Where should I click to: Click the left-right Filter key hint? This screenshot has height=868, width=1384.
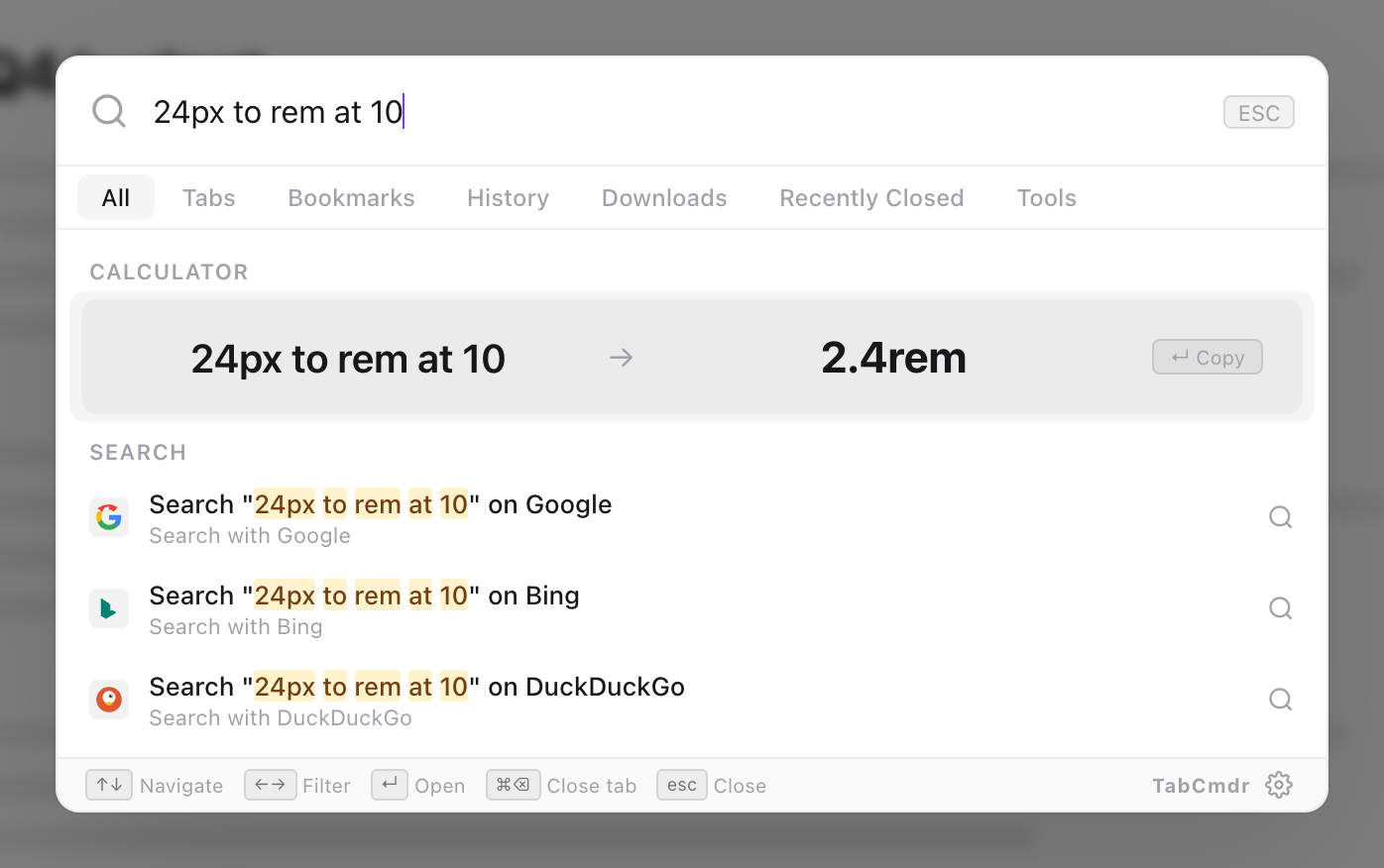click(x=270, y=785)
